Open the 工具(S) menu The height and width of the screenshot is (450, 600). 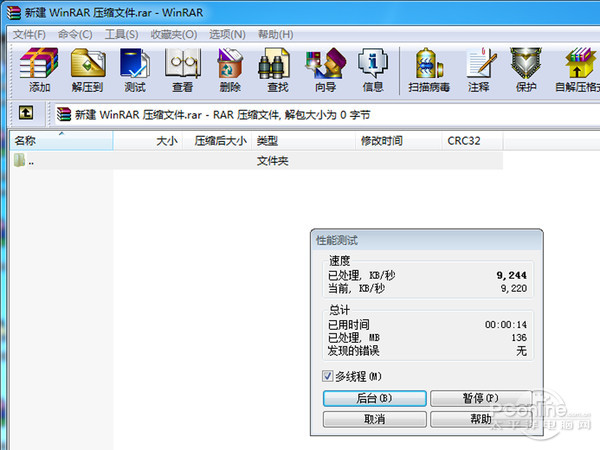pos(121,34)
